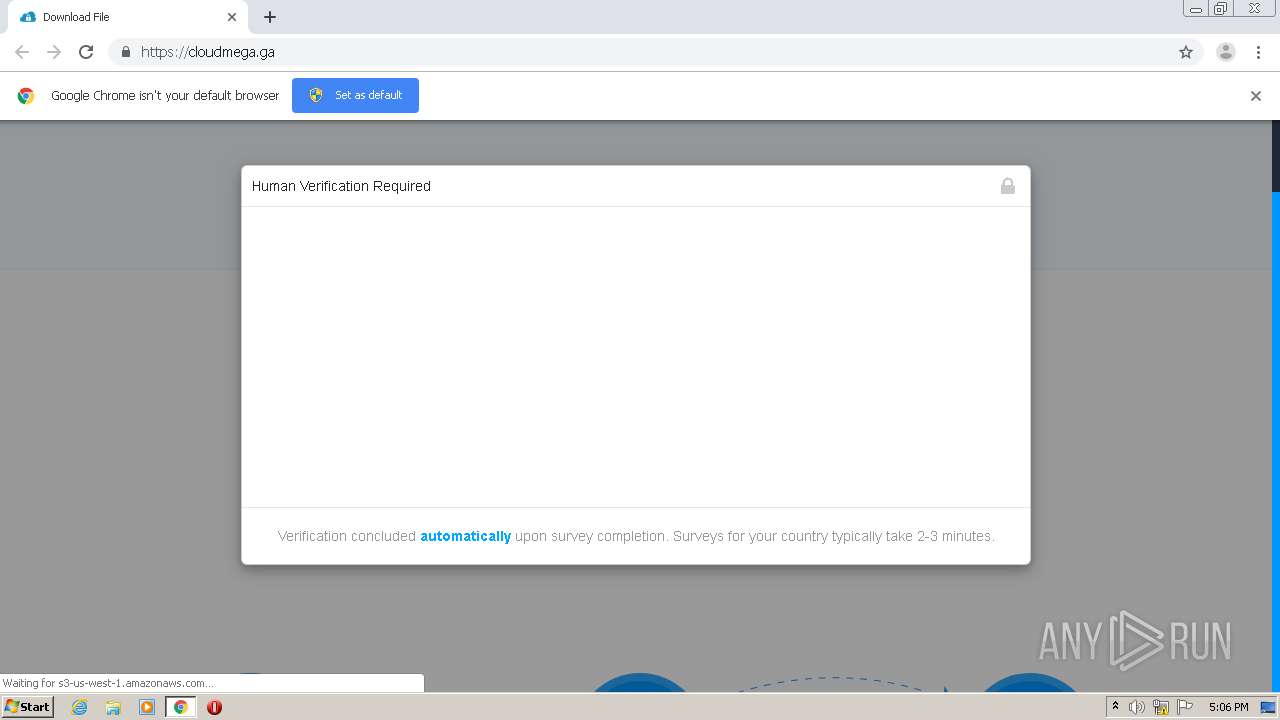Open Windows Media Player taskbar icon
Image resolution: width=1280 pixels, height=720 pixels.
(147, 707)
